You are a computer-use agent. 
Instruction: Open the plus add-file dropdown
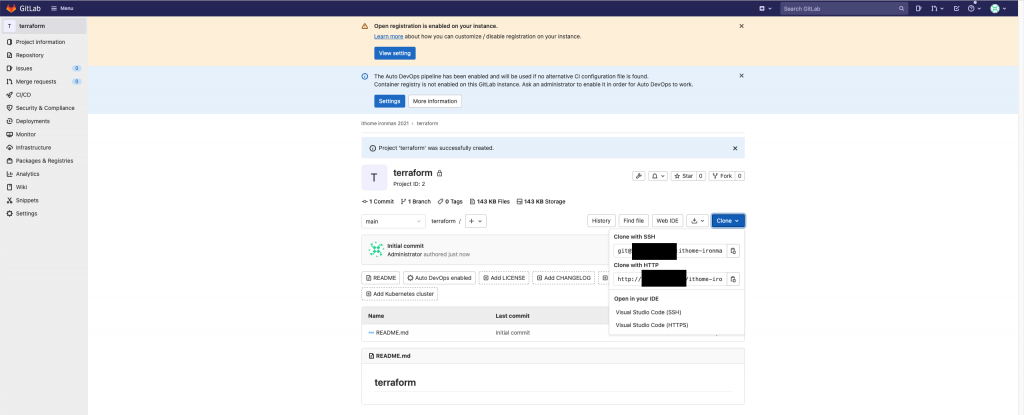coord(475,221)
